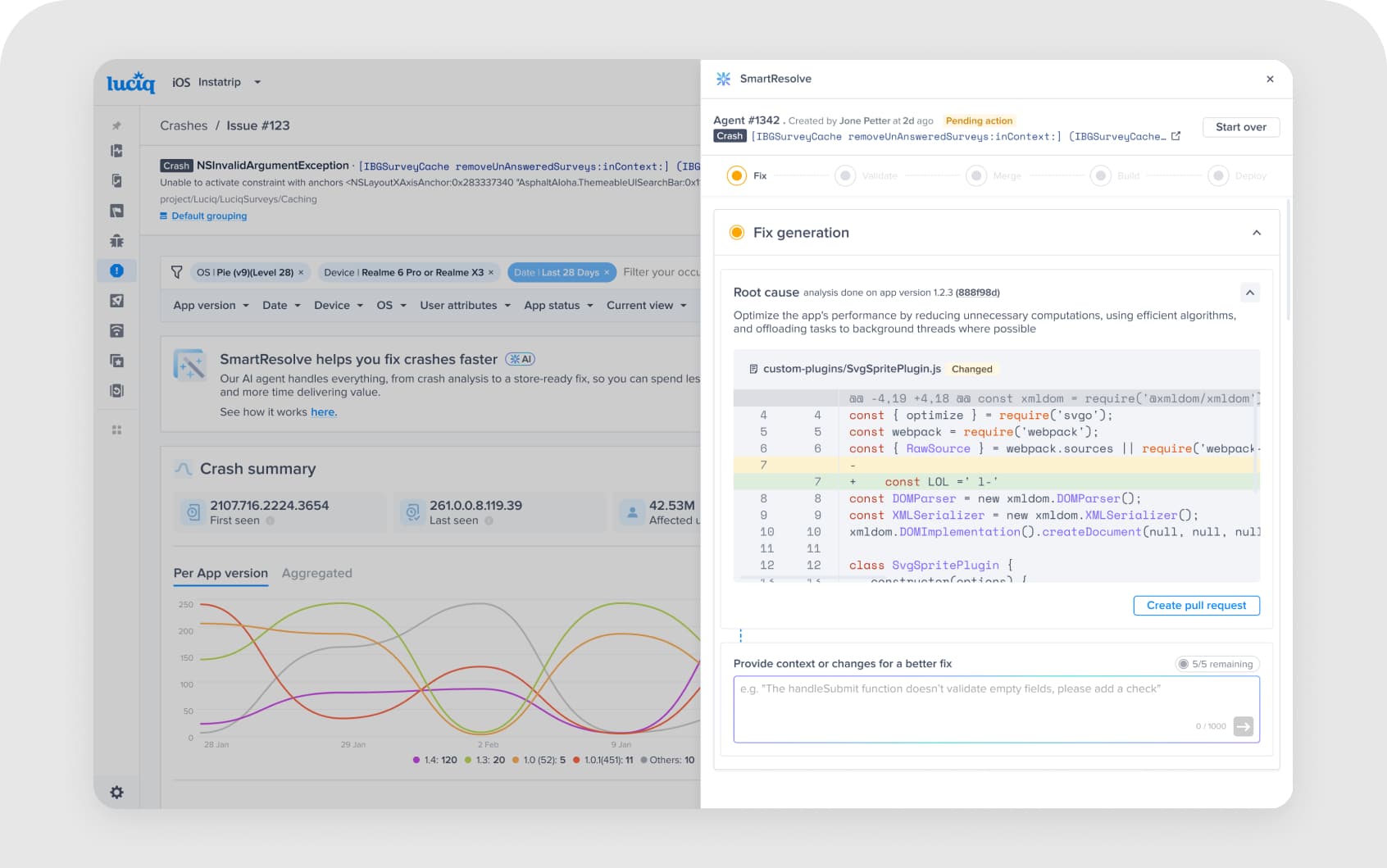The height and width of the screenshot is (868, 1387).
Task: Switch to Aggregated tab
Action: [316, 573]
